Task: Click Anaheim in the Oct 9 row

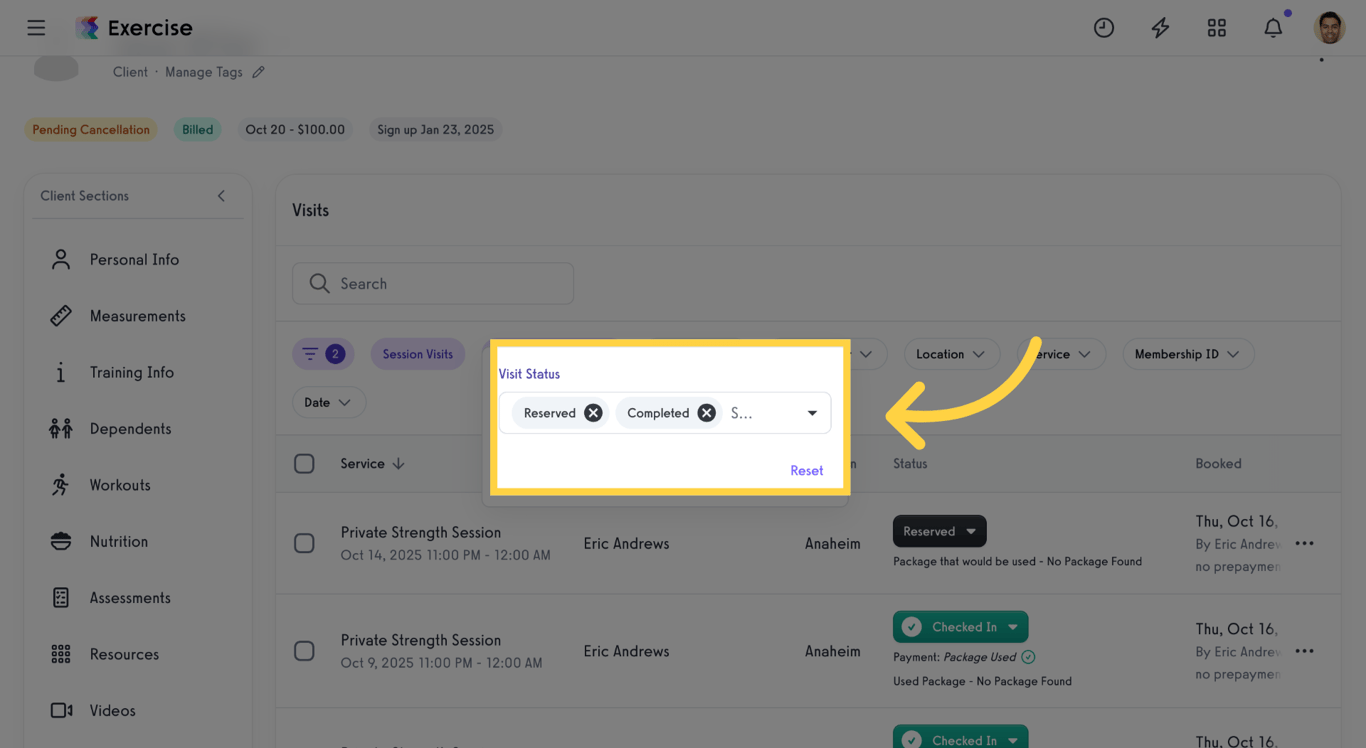Action: pyautogui.click(x=833, y=651)
